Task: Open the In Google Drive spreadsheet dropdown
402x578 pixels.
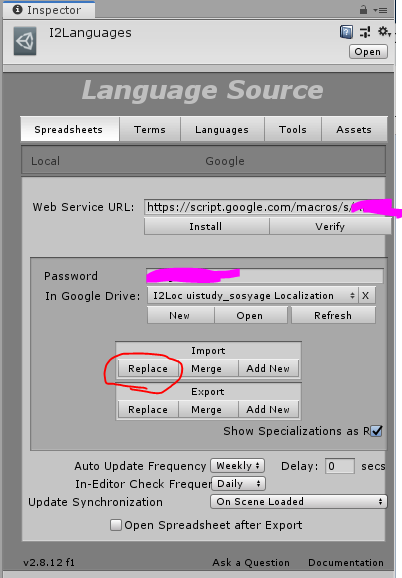Action: tap(252, 296)
